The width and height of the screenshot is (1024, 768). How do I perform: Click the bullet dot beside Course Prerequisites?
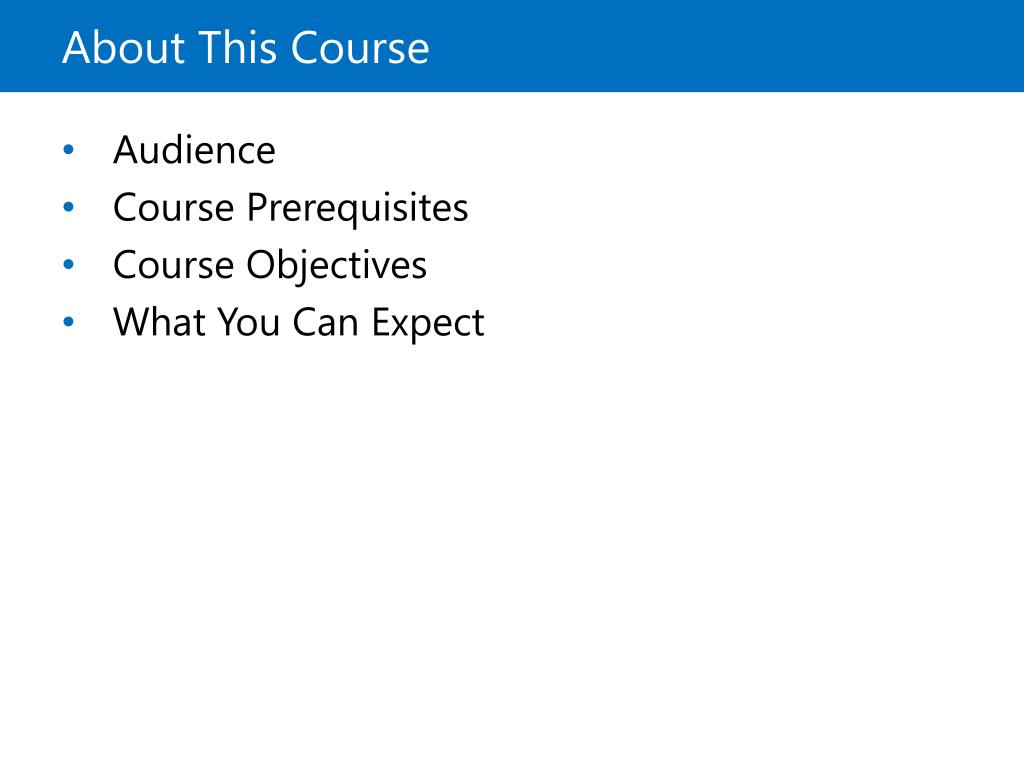click(69, 207)
